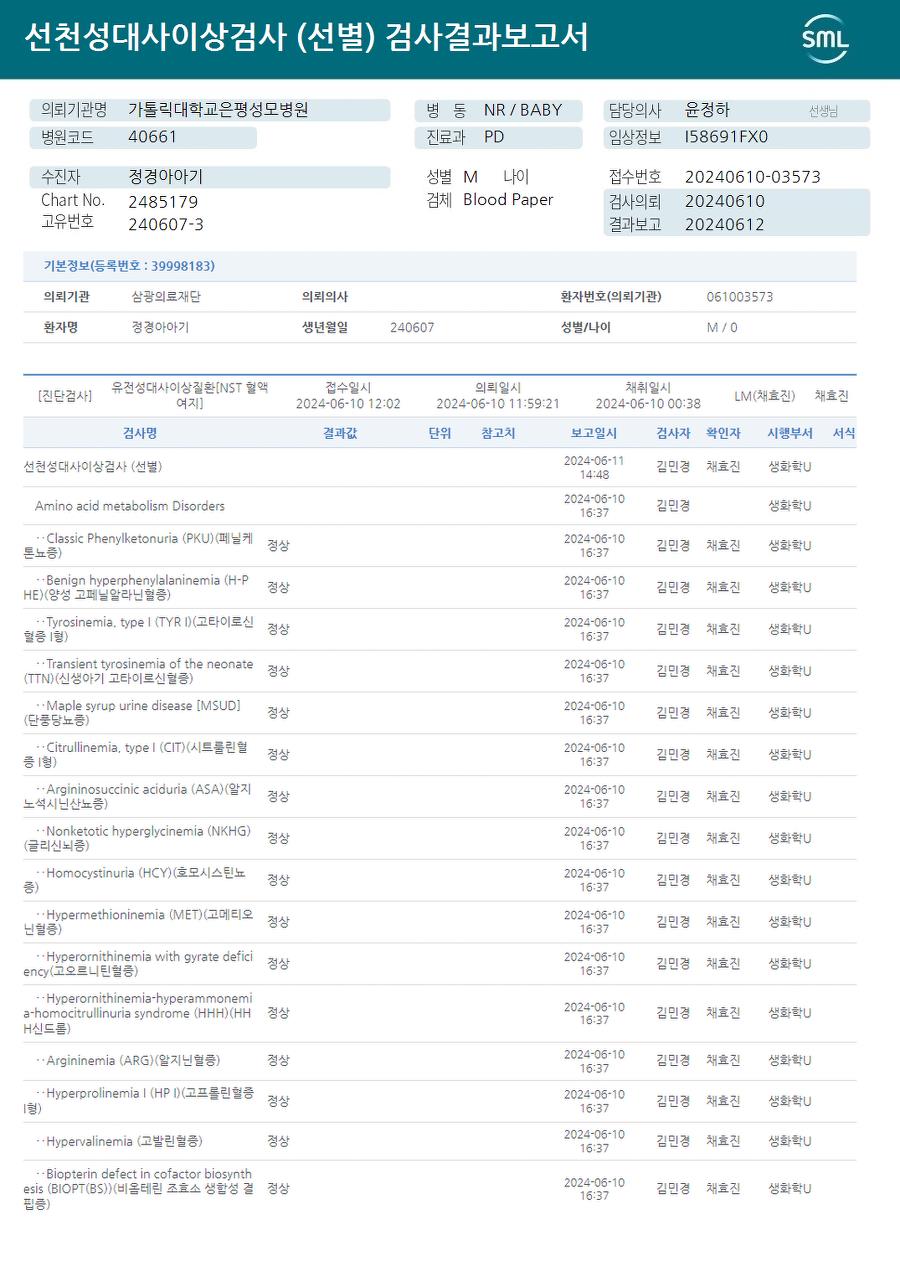Select the 서식 column header
The image size is (900, 1271).
coord(844,433)
